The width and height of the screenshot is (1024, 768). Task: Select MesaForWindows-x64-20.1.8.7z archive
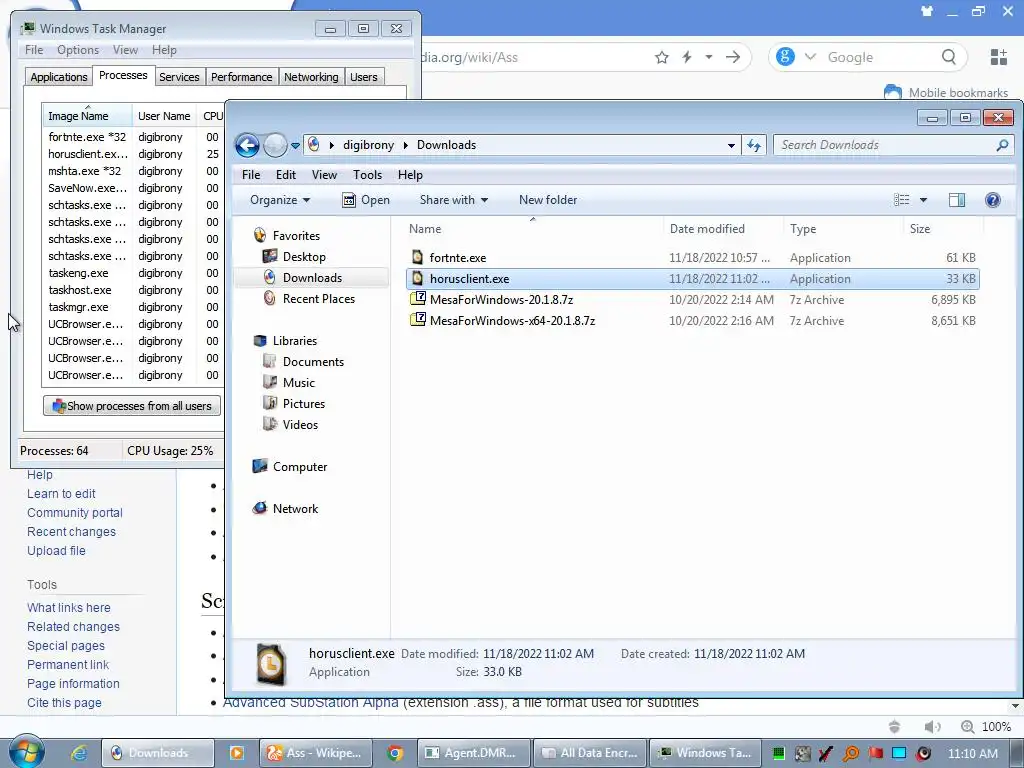click(x=692, y=321)
